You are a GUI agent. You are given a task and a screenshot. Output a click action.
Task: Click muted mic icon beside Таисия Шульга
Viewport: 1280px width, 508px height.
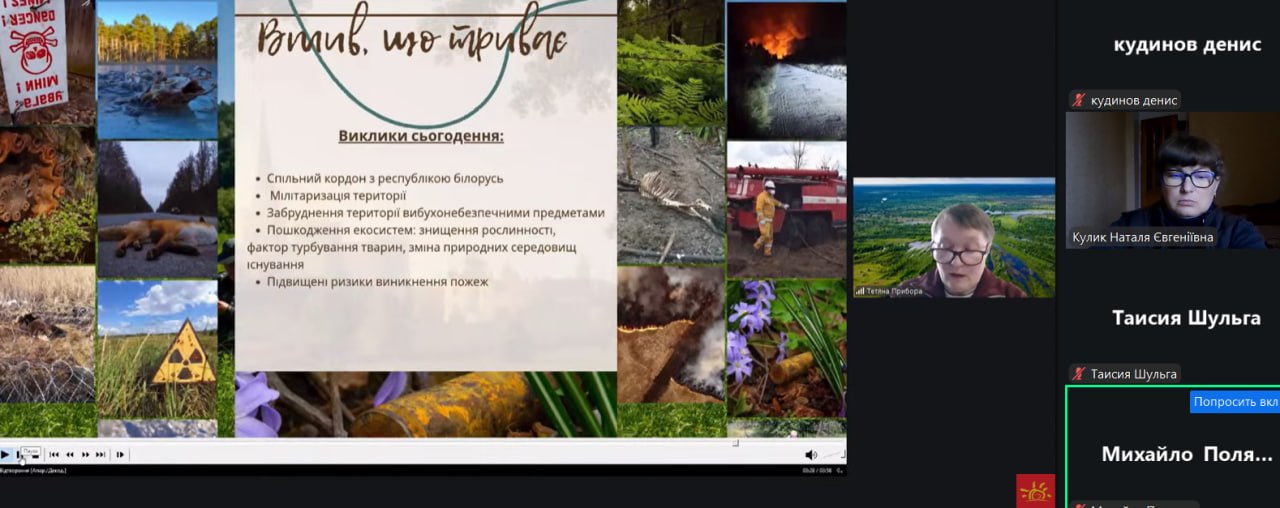[x=1078, y=374]
